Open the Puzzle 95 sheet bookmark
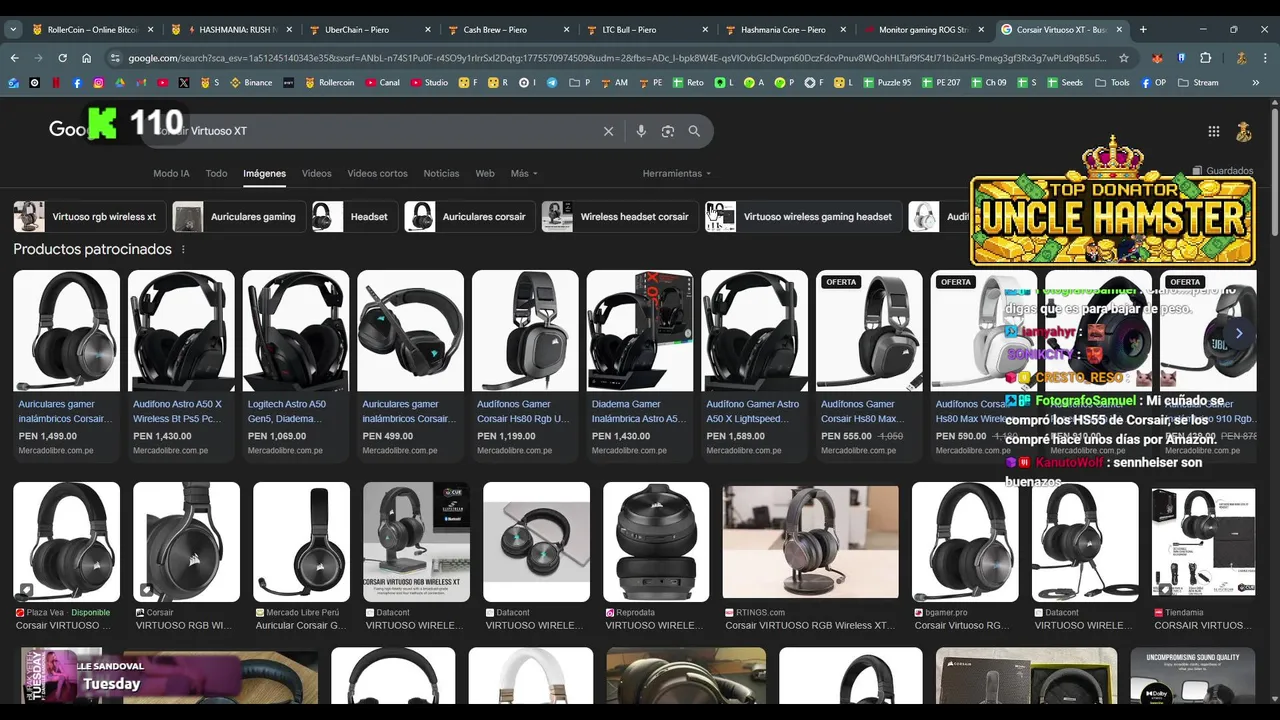Viewport: 1280px width, 720px height. (x=887, y=83)
